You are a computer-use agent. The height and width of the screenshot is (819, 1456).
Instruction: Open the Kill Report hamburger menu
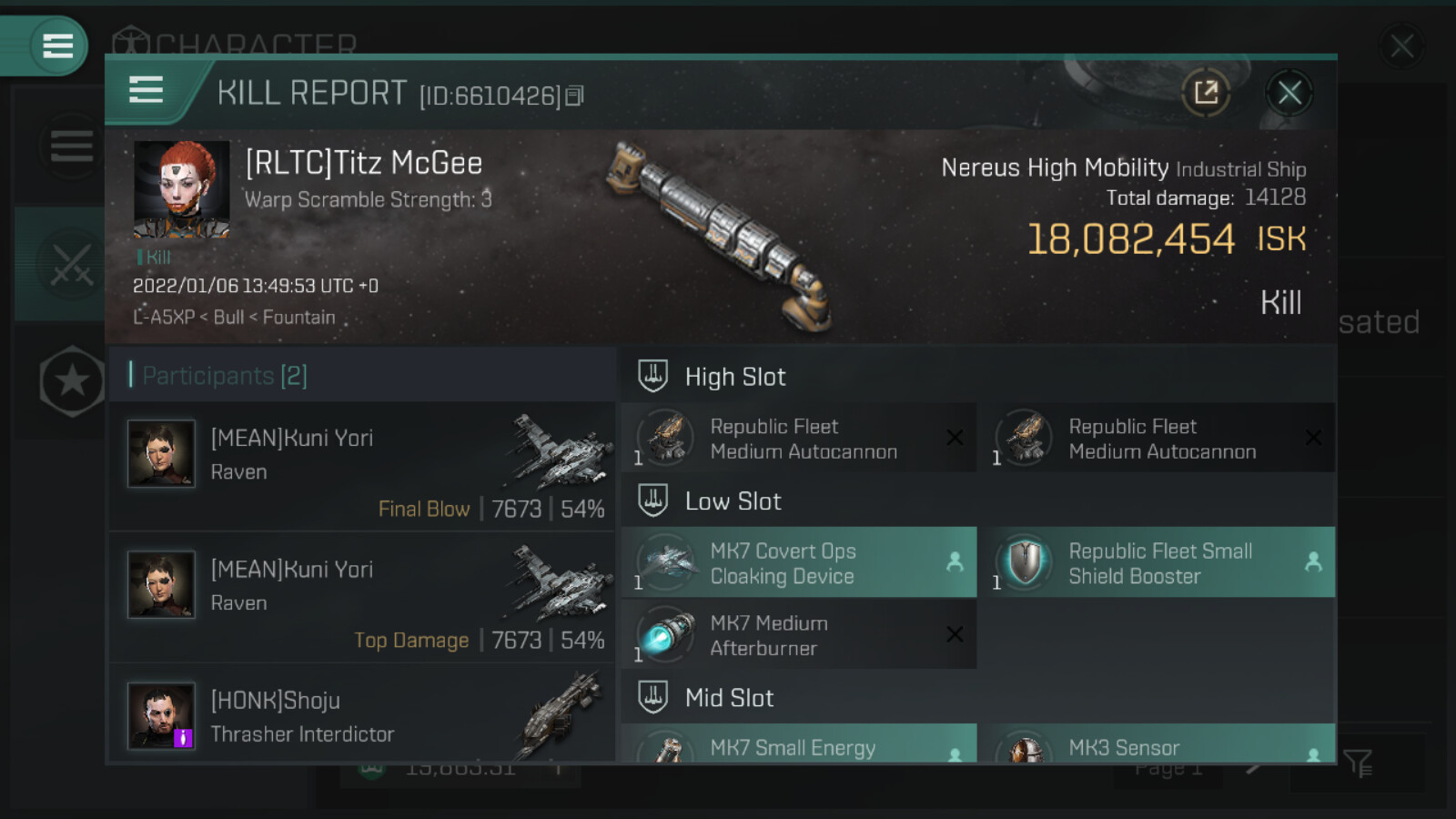147,90
